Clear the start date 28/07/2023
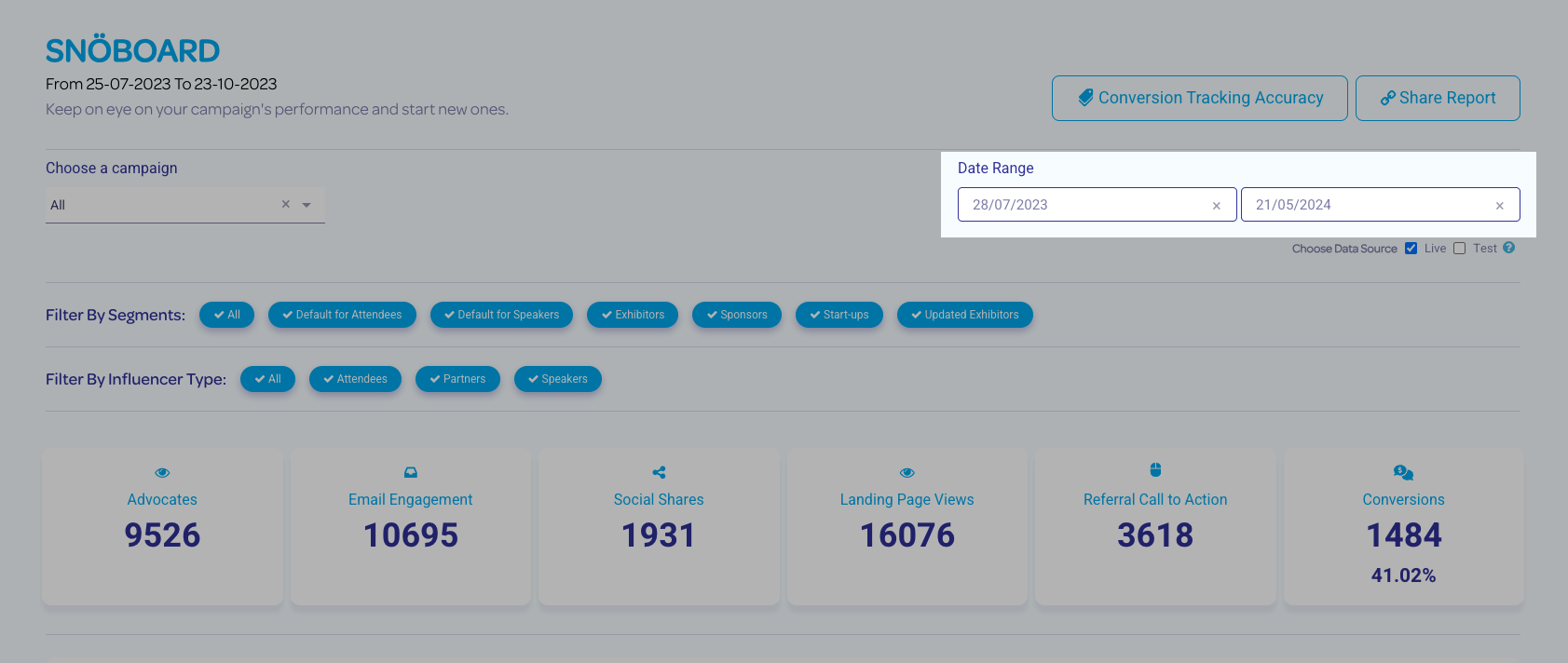 click(x=1216, y=206)
